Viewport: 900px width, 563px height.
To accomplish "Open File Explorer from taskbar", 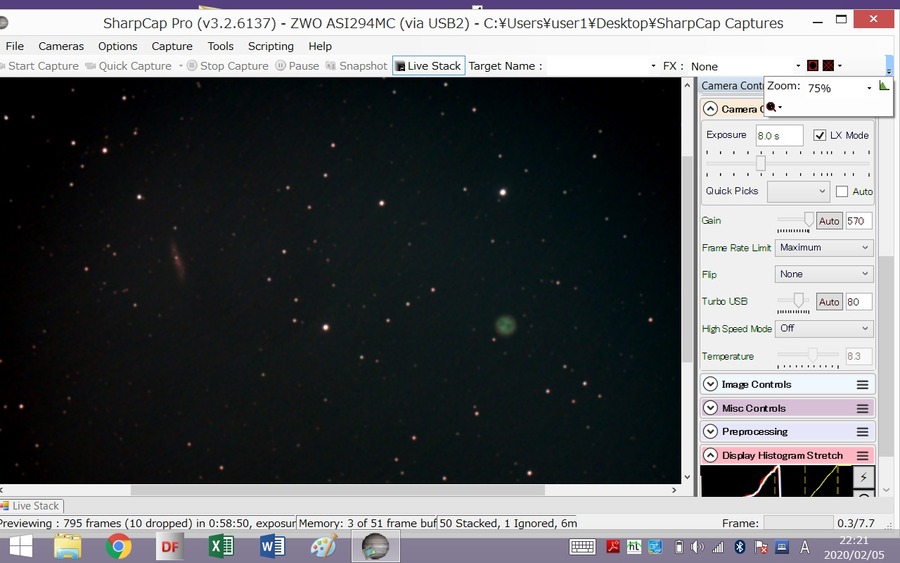I will tap(68, 546).
